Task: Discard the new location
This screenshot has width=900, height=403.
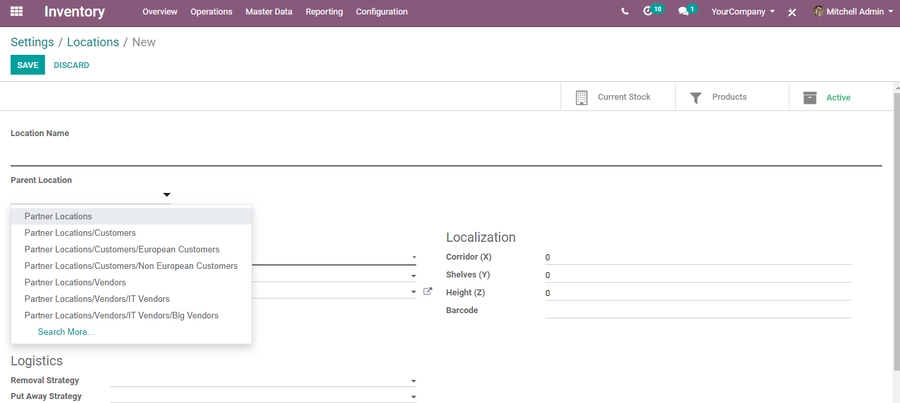Action: coord(71,65)
